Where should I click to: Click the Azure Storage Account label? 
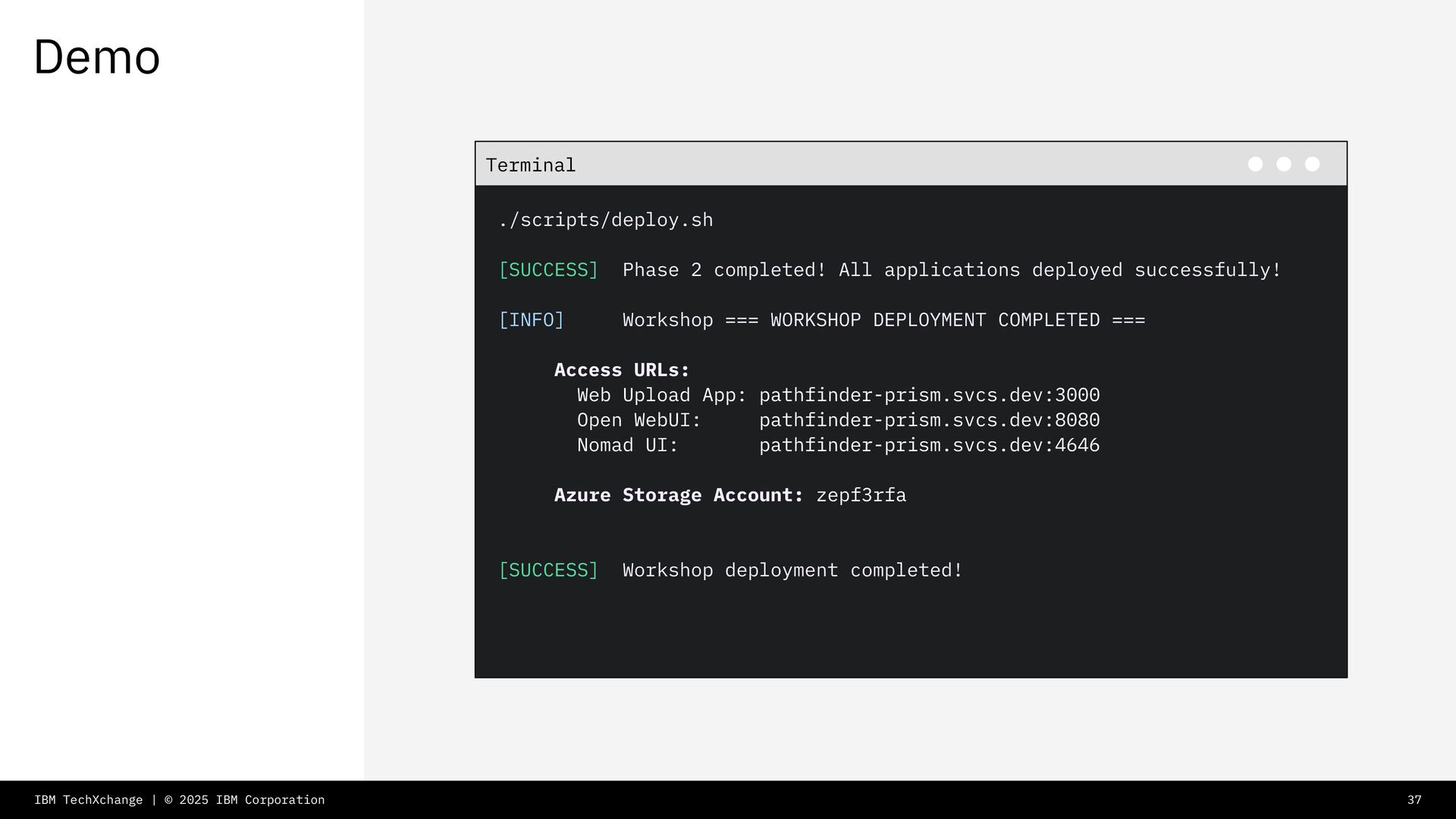pyautogui.click(x=679, y=495)
